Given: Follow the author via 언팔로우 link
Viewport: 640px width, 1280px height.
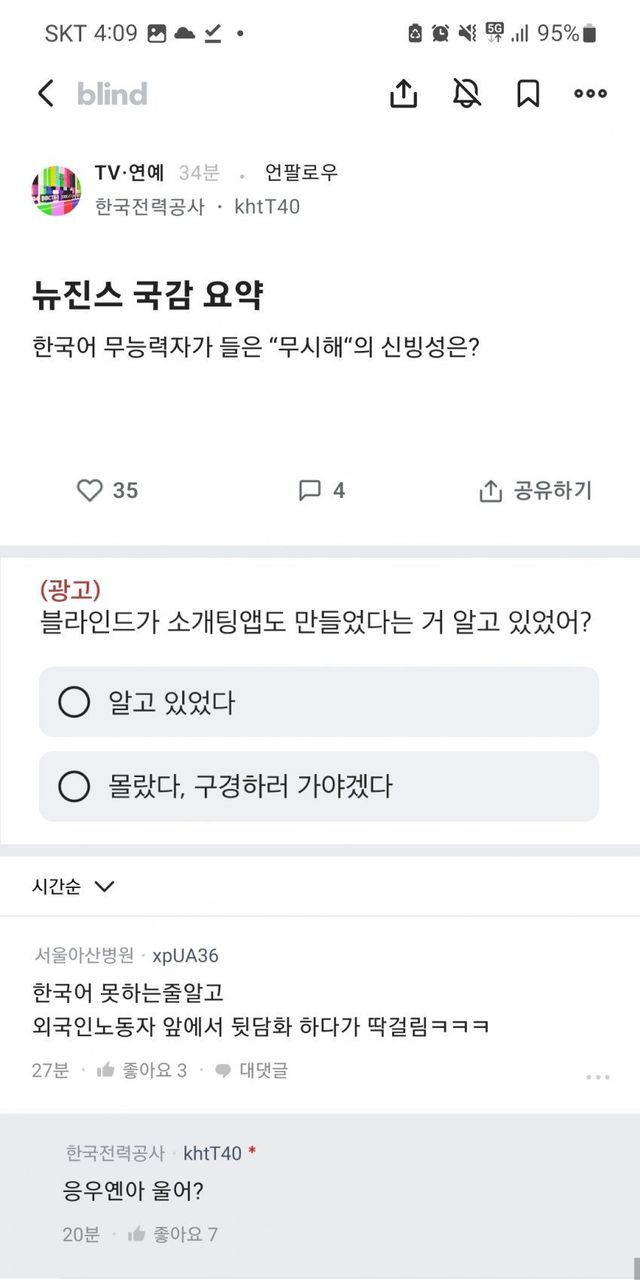Looking at the screenshot, I should (x=301, y=172).
